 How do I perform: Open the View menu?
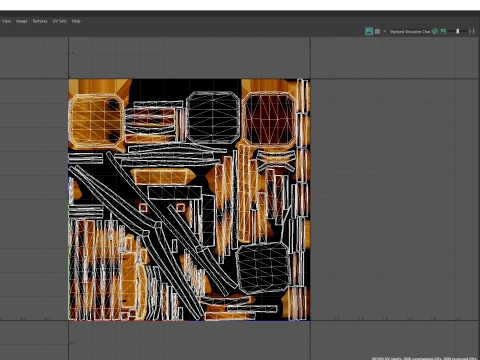pos(6,21)
